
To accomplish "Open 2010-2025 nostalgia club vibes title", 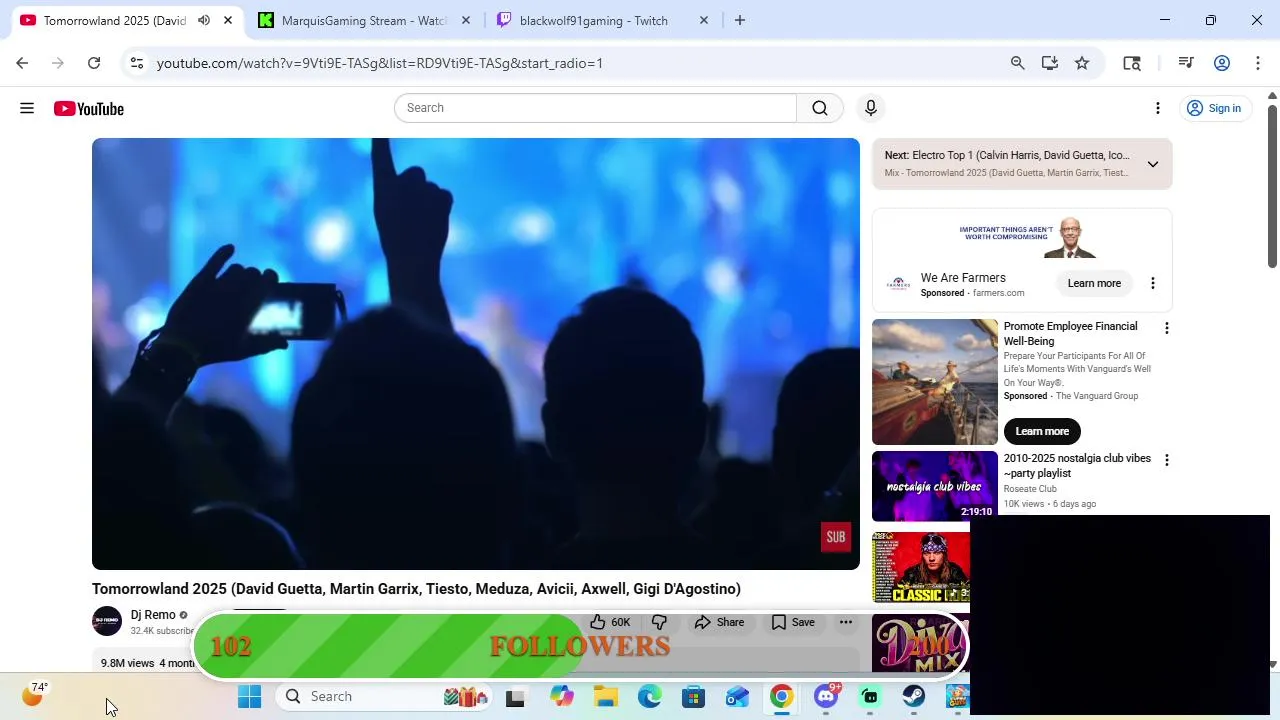I will [1077, 466].
